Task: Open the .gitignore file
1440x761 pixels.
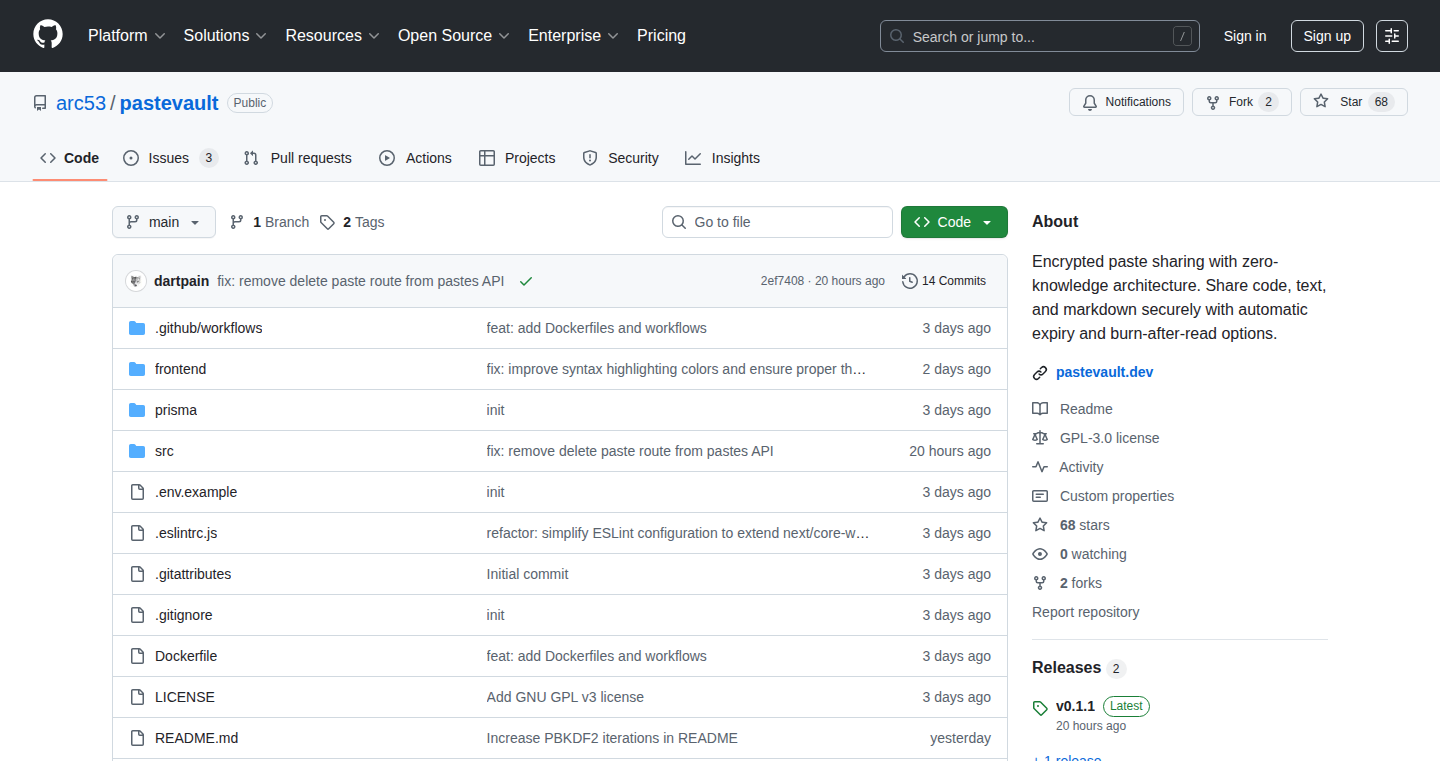Action: click(184, 615)
